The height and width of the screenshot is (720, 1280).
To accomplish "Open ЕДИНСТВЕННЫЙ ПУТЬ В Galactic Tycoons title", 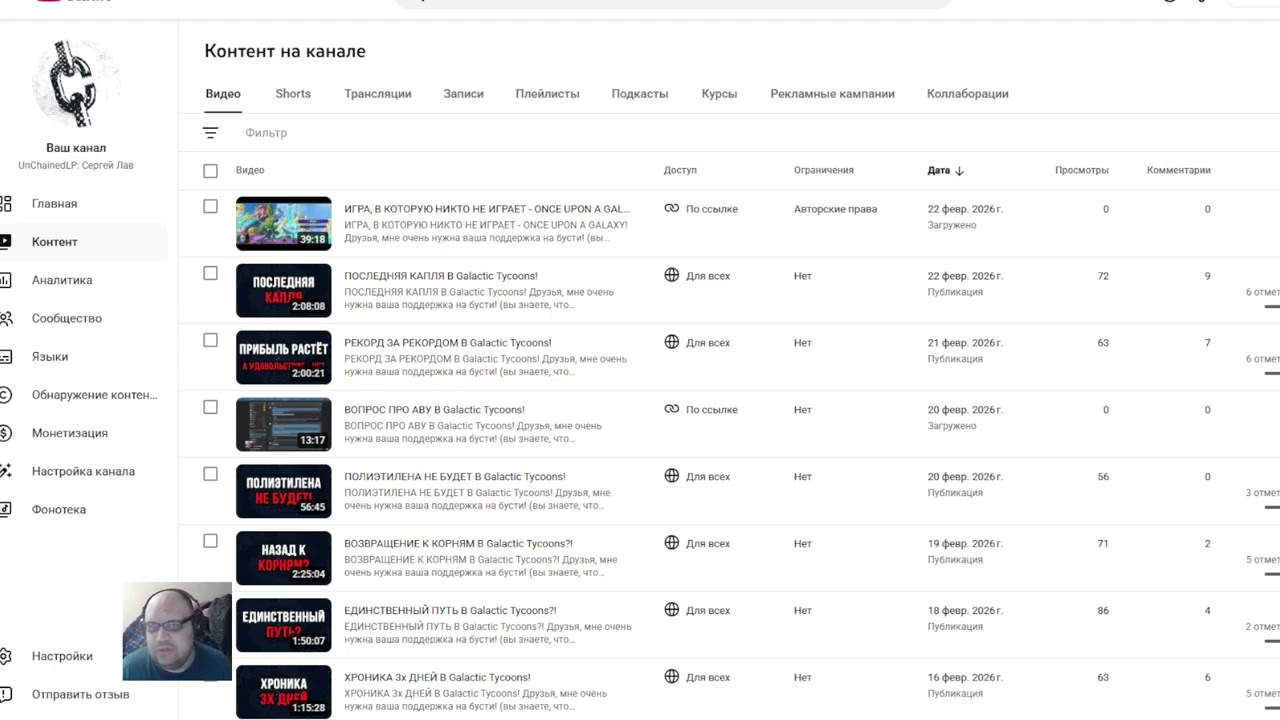I will 450,611.
